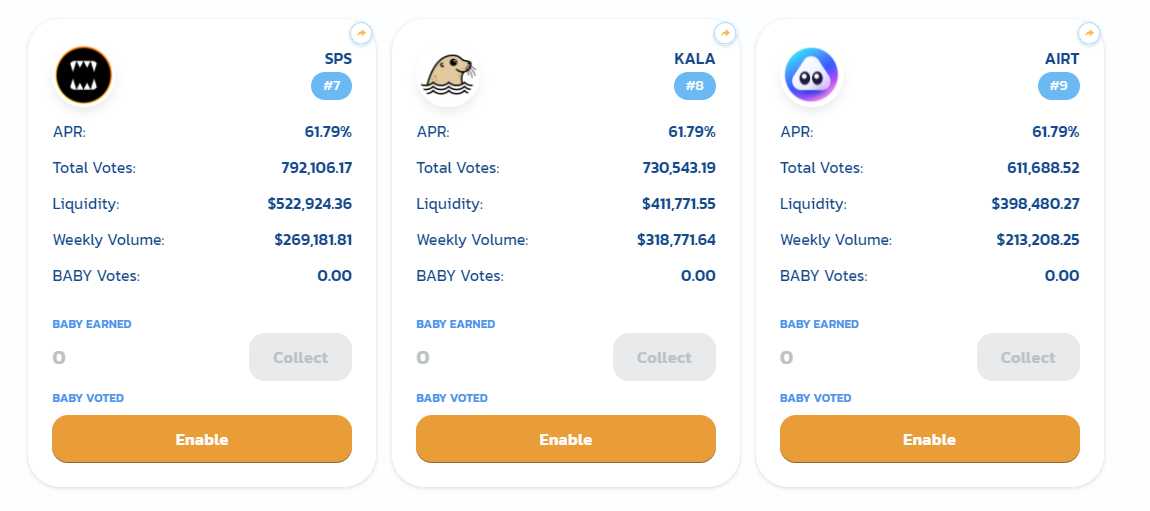1150x511 pixels.
Task: Click SPS BABY earned amount
Action: (x=60, y=357)
